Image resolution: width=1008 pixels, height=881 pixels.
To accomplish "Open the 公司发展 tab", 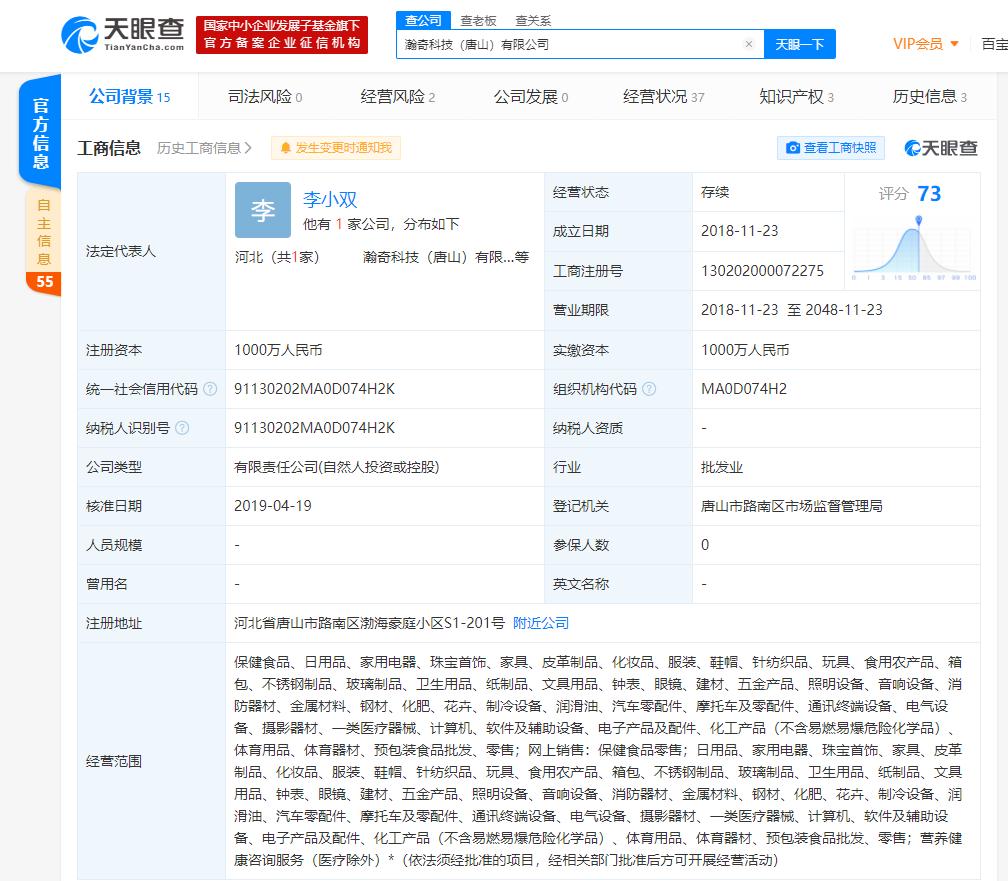I will coord(530,96).
